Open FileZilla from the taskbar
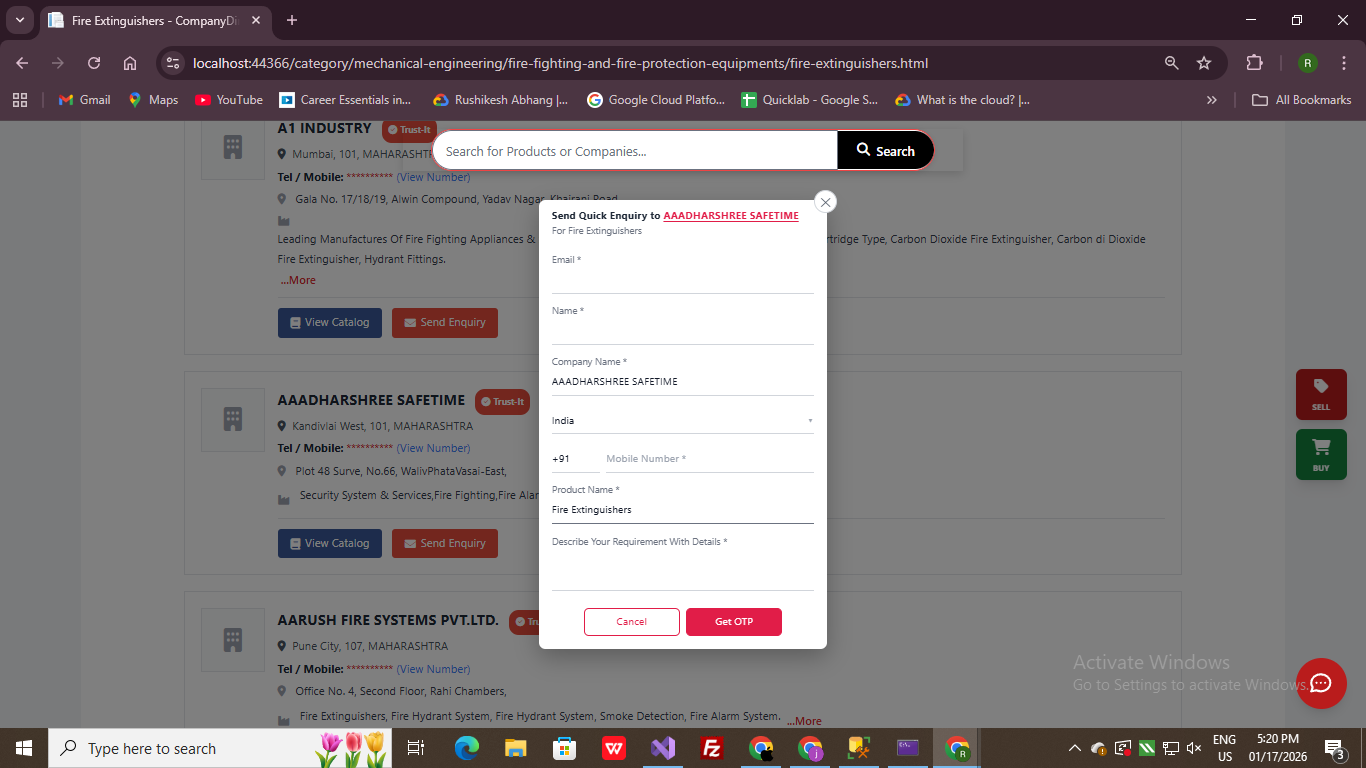1366x768 pixels. click(712, 748)
